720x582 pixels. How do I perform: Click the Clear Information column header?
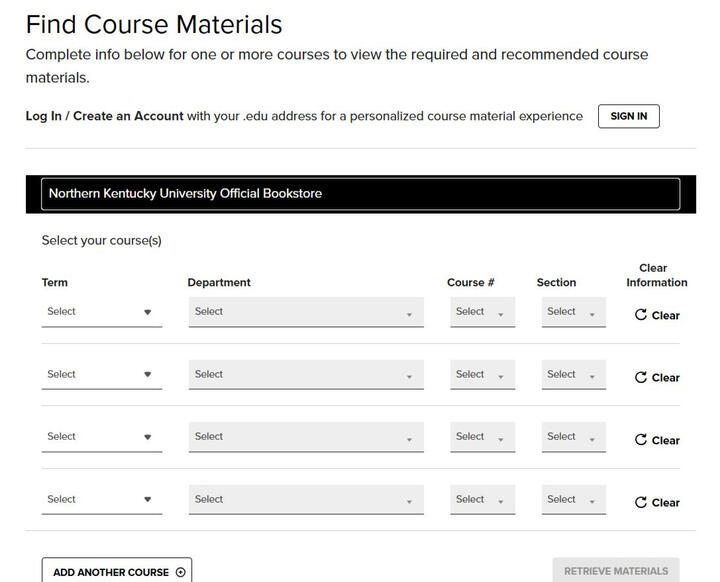point(657,275)
